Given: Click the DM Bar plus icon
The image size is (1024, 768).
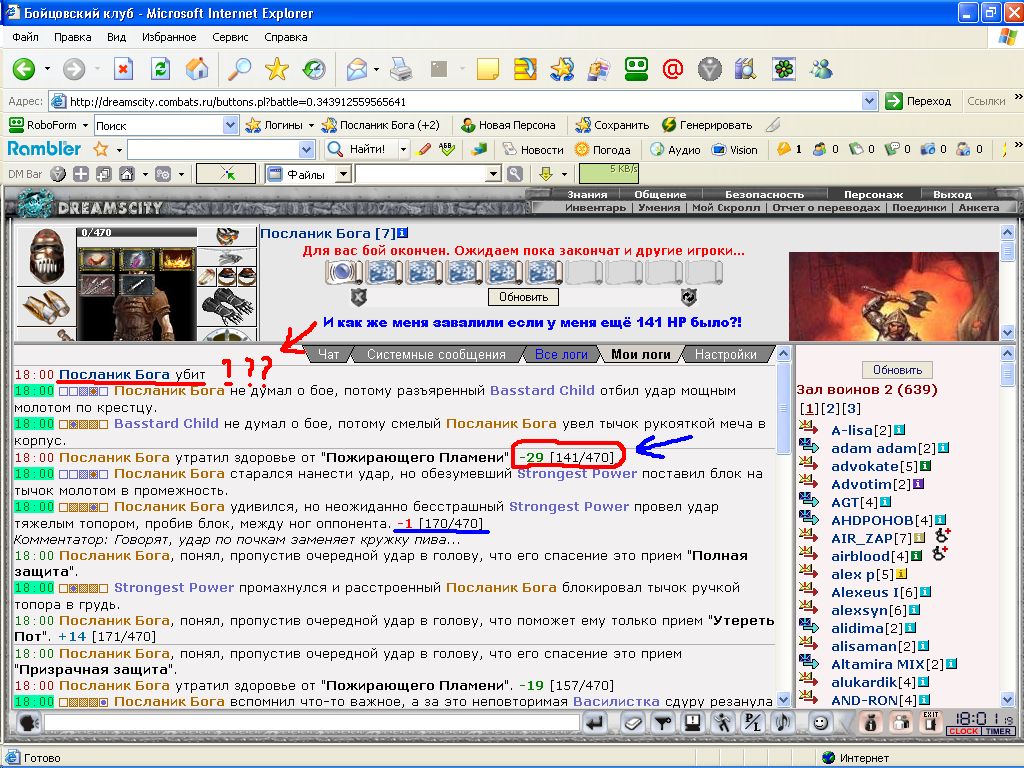Looking at the screenshot, I should click(81, 174).
